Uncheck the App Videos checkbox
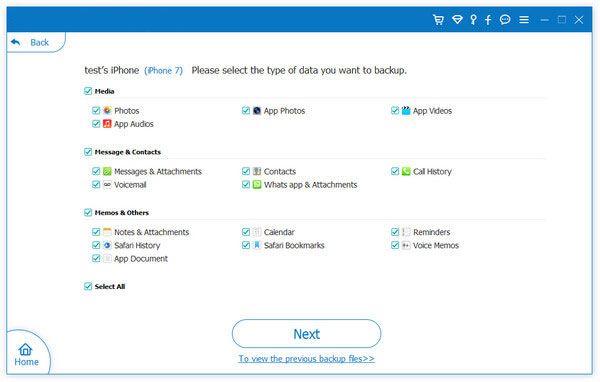600x382 pixels. click(x=395, y=111)
